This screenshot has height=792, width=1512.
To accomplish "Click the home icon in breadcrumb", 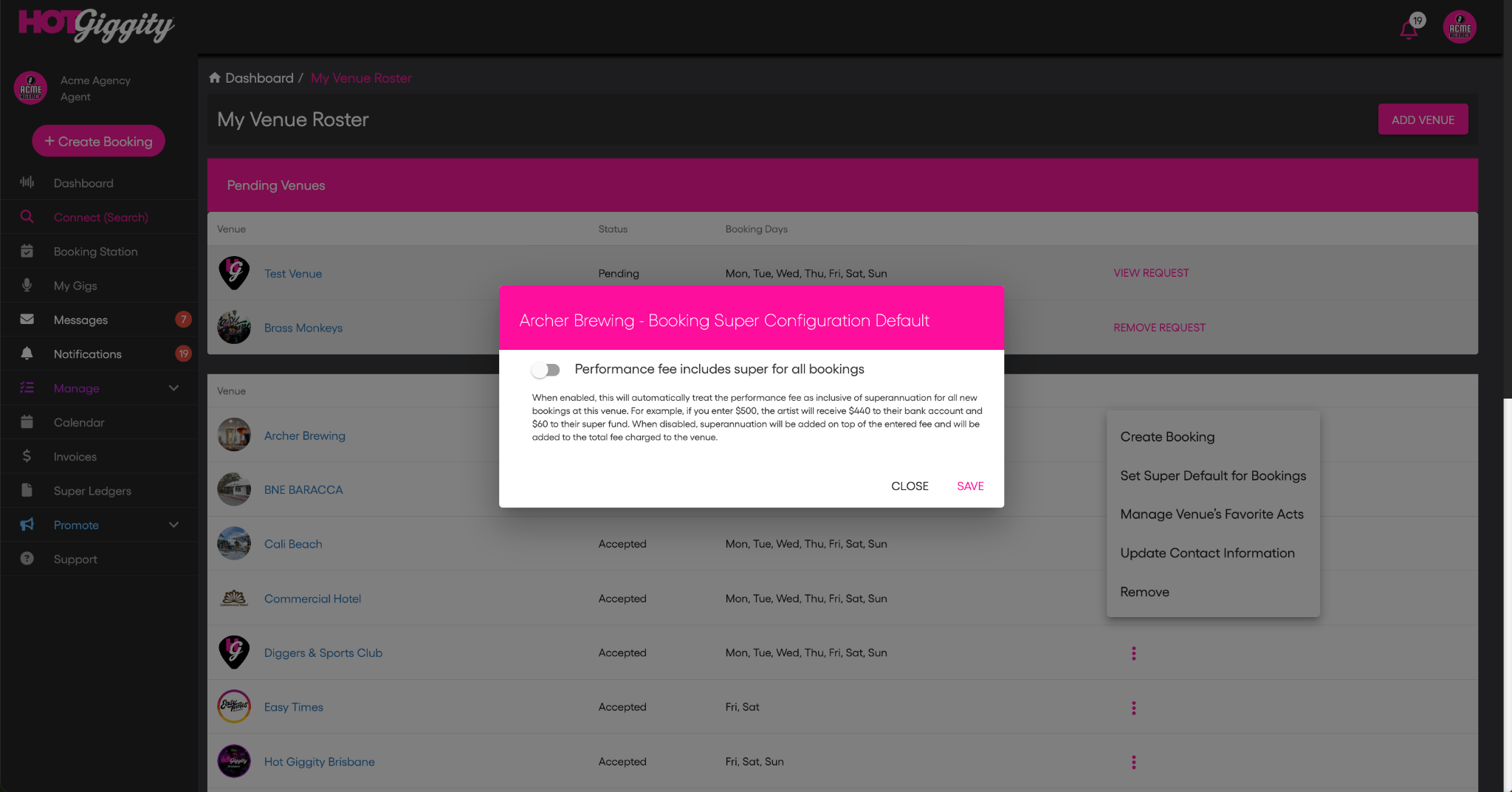I will coord(215,78).
